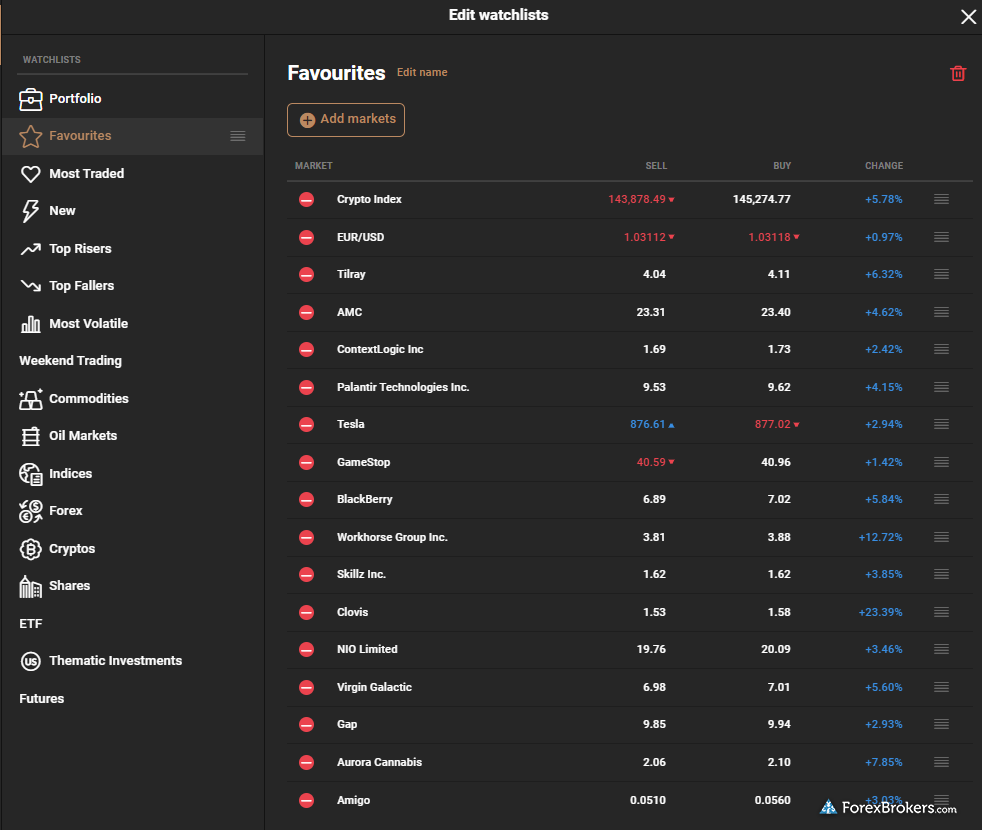The image size is (982, 830).
Task: Click the briefcase icon for Portfolio
Action: [x=31, y=99]
